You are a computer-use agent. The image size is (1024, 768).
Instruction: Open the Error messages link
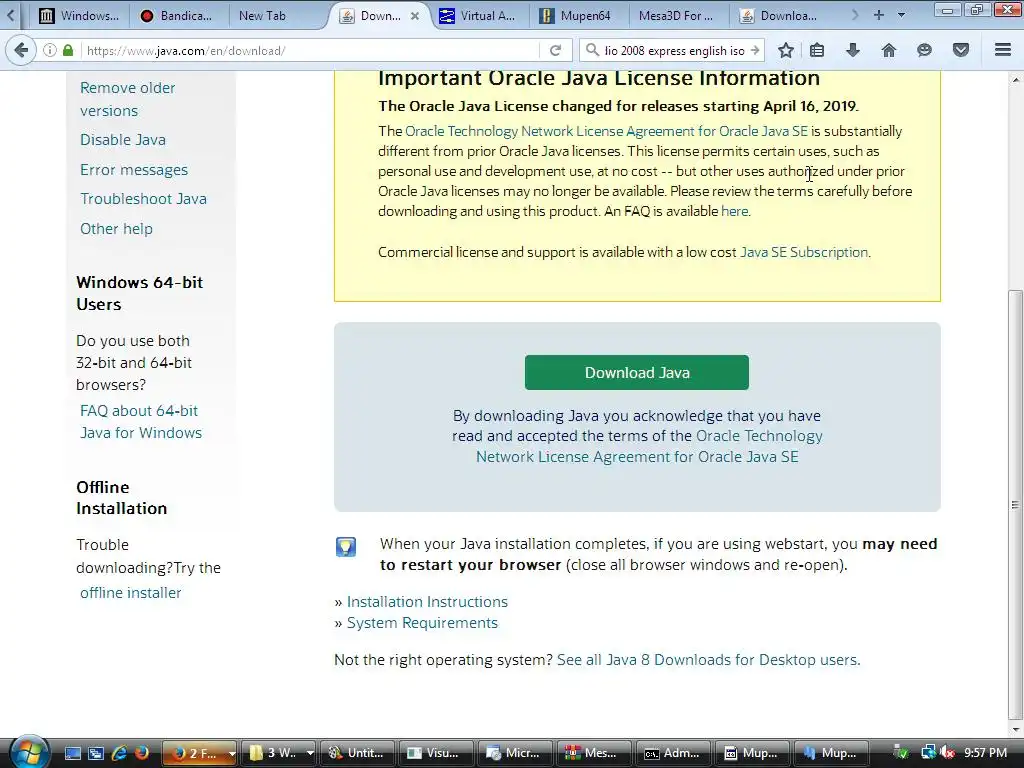coord(134,170)
